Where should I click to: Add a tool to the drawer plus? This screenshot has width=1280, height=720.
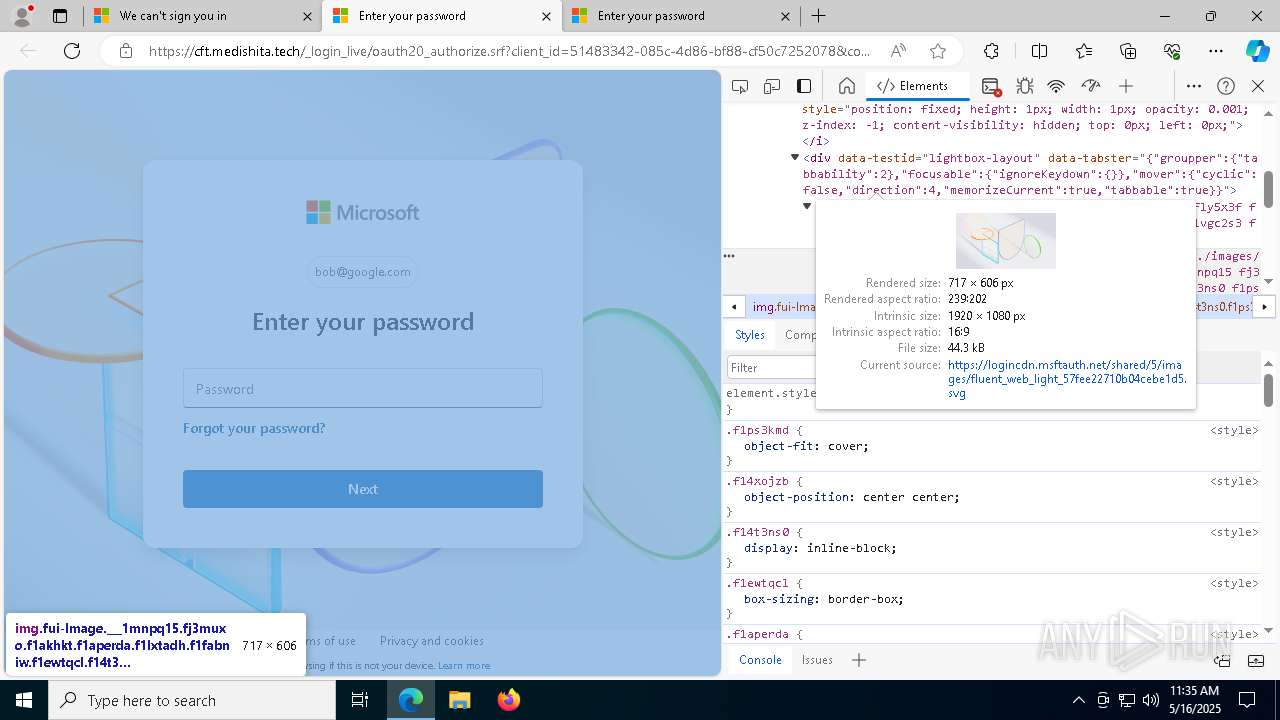[858, 660]
